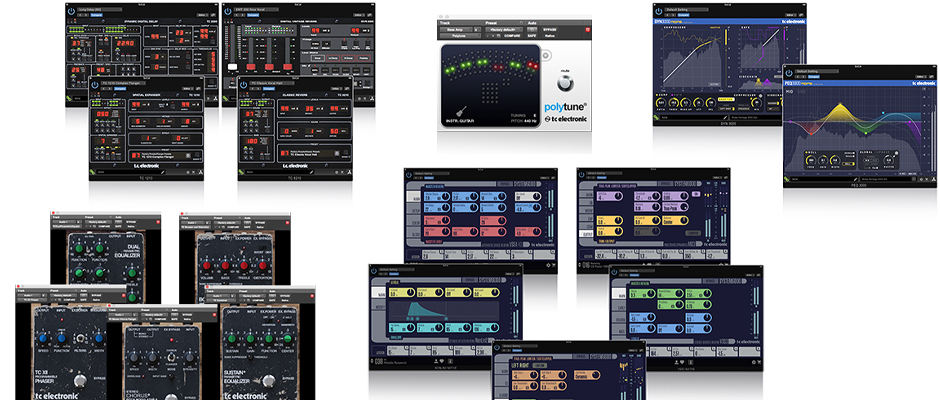Click the power icon in VSS4 System 6000 window
Viewport: 940px width, 400px height.
[410, 175]
